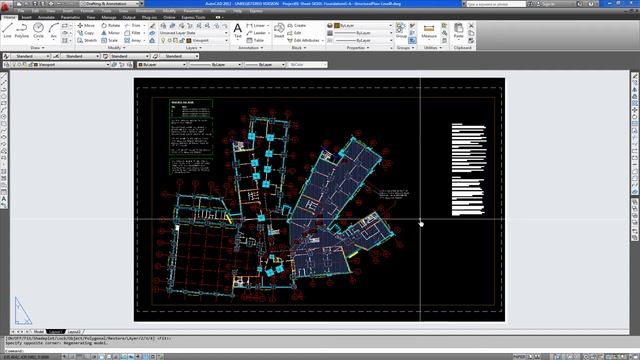Expand the Properties panel

358,48
